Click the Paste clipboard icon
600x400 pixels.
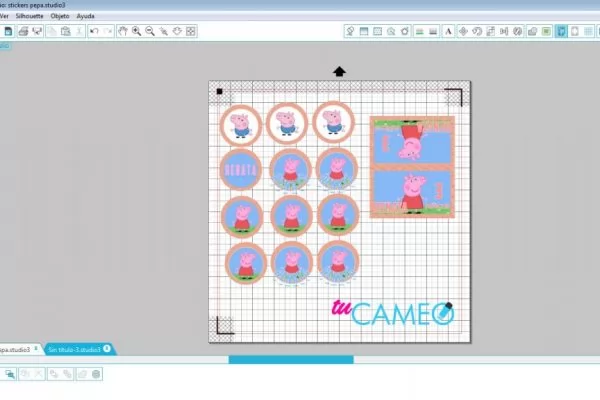coord(65,31)
